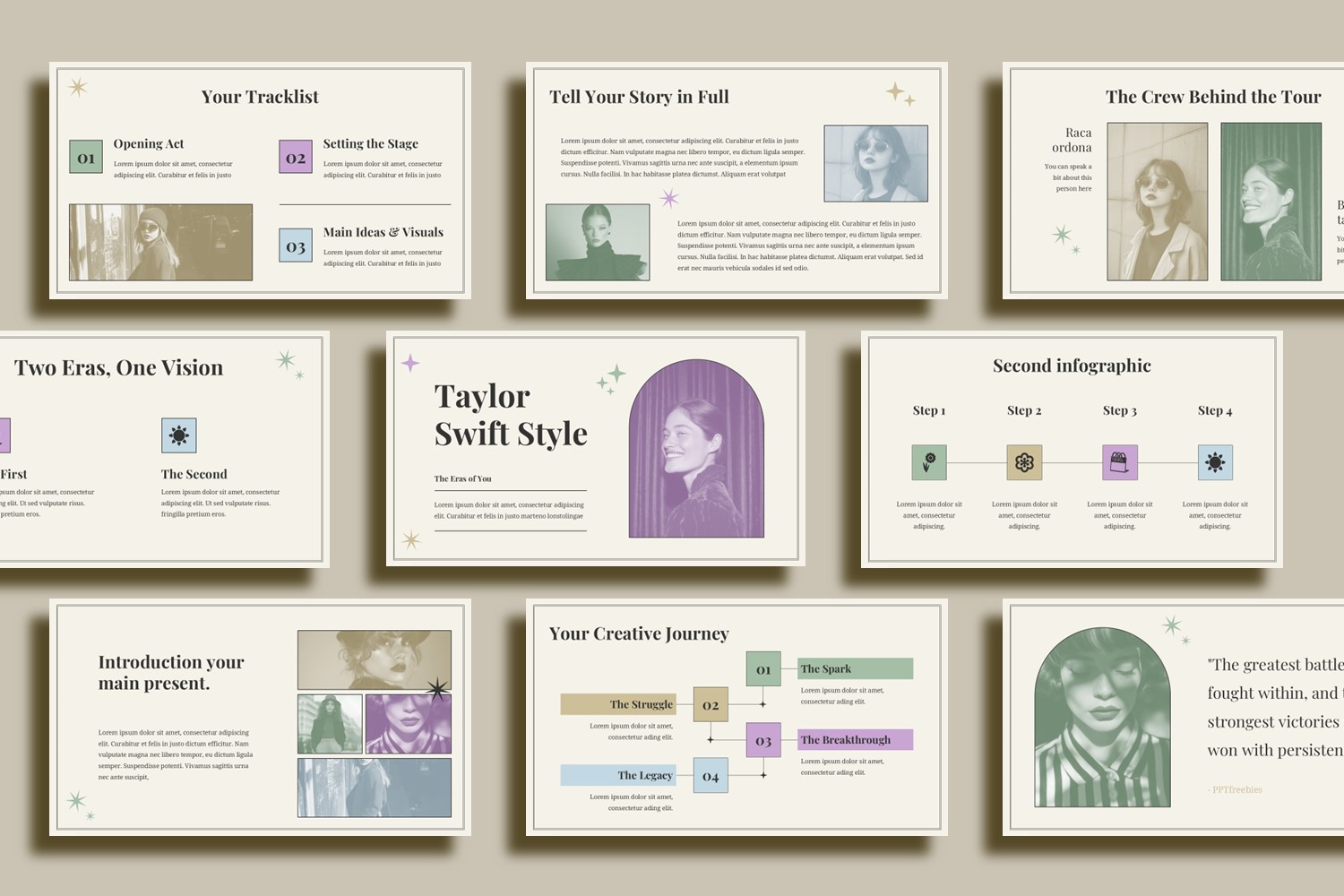Click the Two Eras, One Vision heading
Screen dimensions: 1344x896
coord(118,367)
